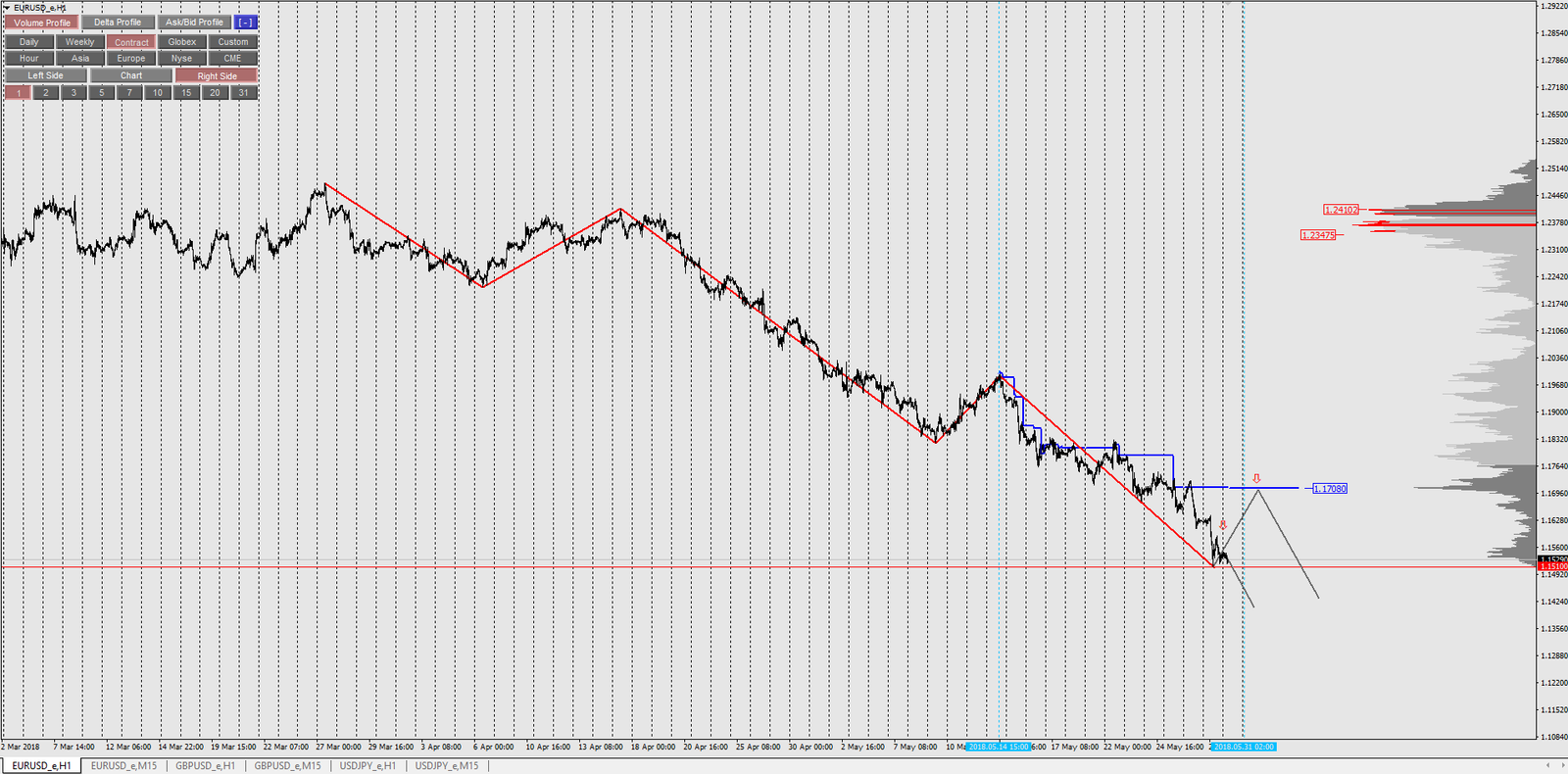1568x774 pixels.
Task: Open the EURUSD_e,M15 chart tab
Action: (x=123, y=766)
